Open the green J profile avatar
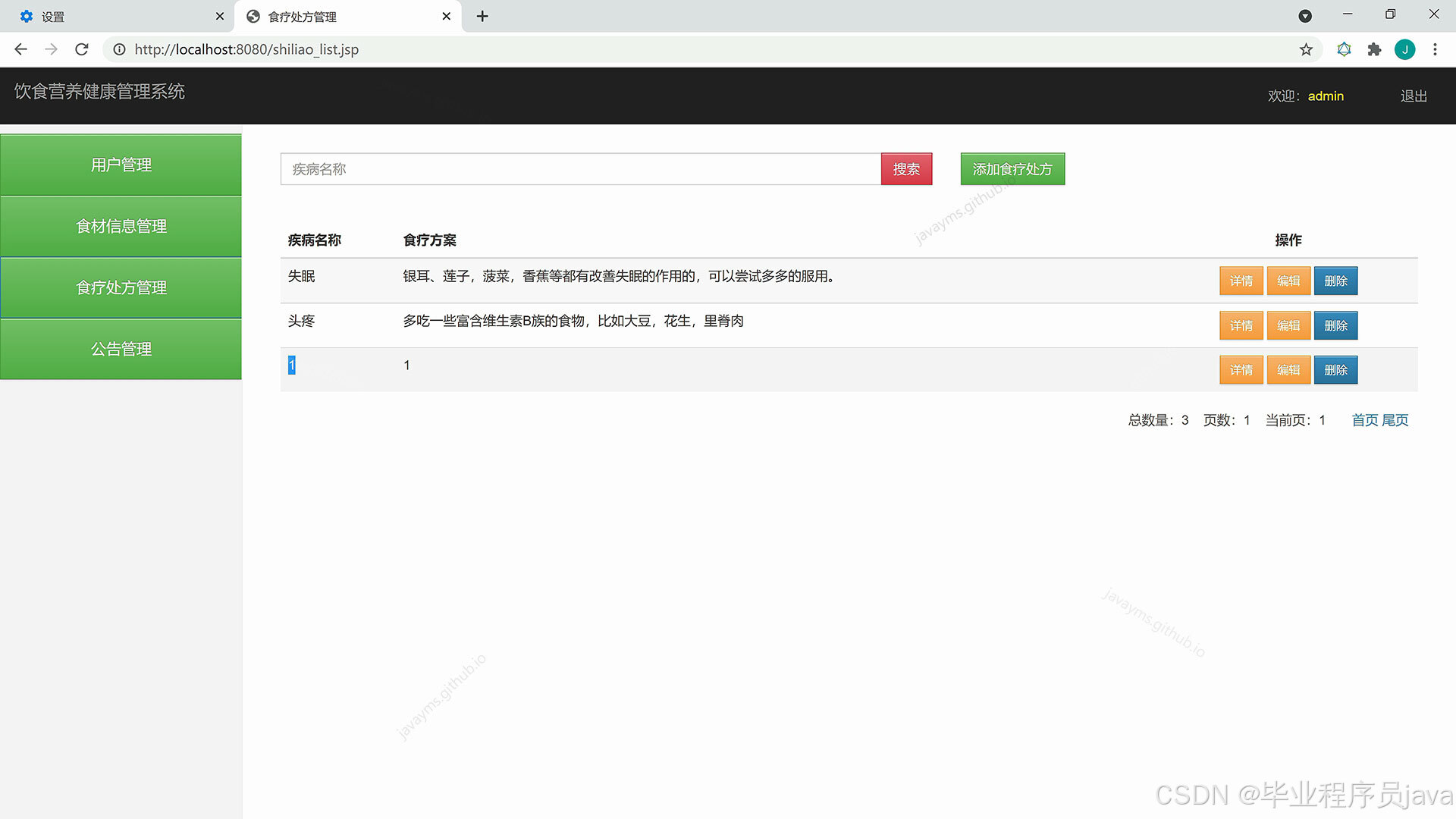 (x=1404, y=49)
